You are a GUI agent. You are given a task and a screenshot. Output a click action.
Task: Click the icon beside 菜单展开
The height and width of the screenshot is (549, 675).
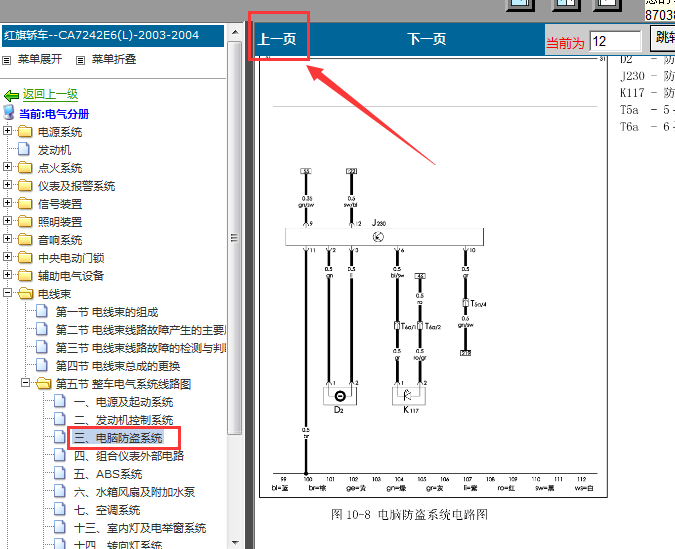point(6,60)
